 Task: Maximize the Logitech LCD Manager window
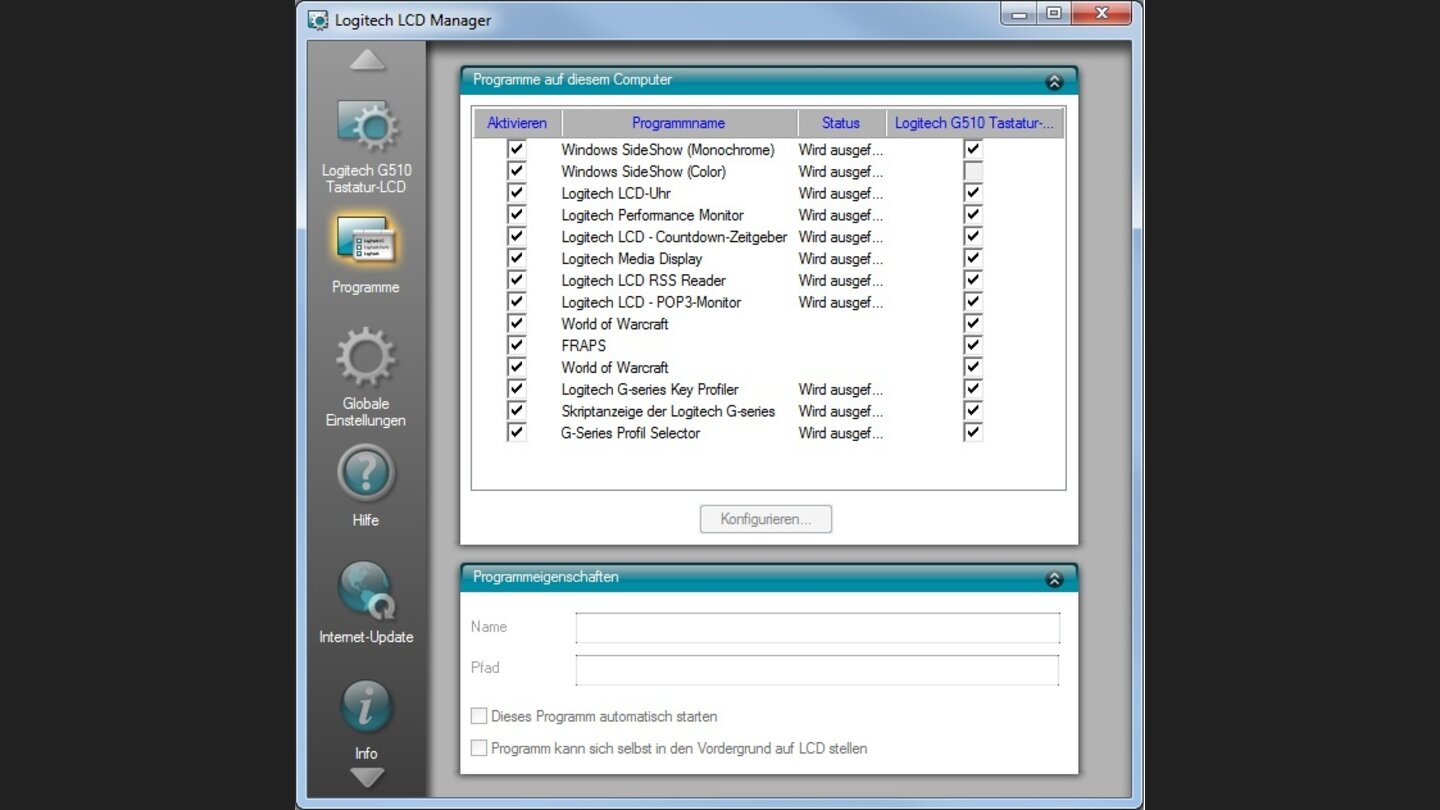[1054, 13]
